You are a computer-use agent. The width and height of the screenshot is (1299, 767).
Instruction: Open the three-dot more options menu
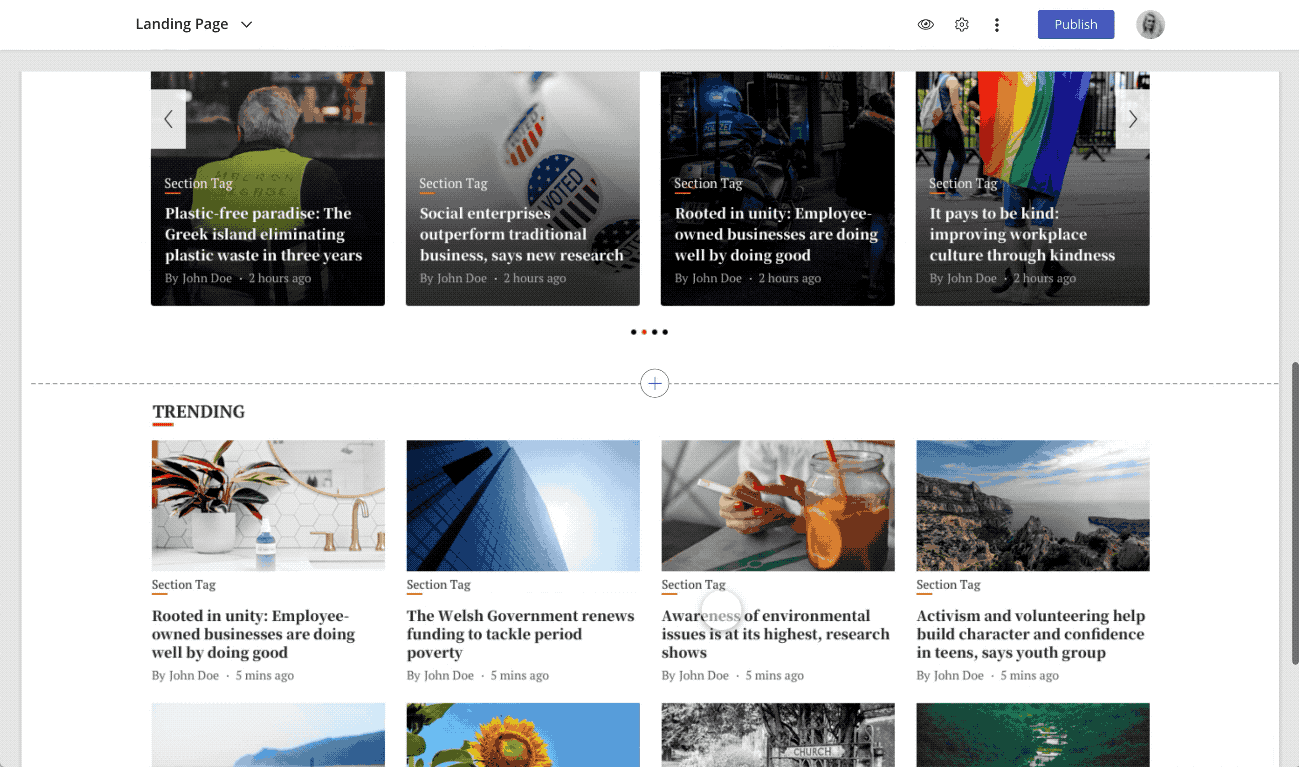(997, 25)
